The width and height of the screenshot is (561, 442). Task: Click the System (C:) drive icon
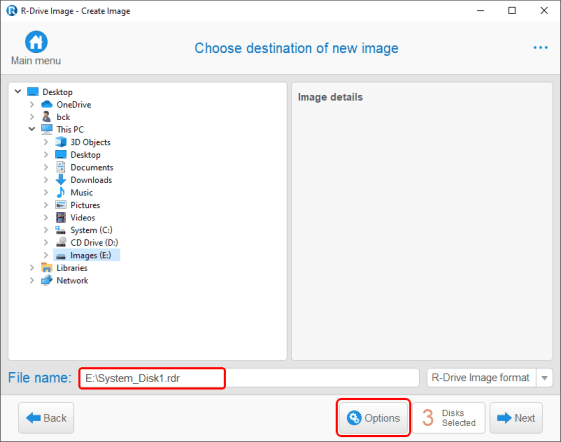tap(60, 230)
